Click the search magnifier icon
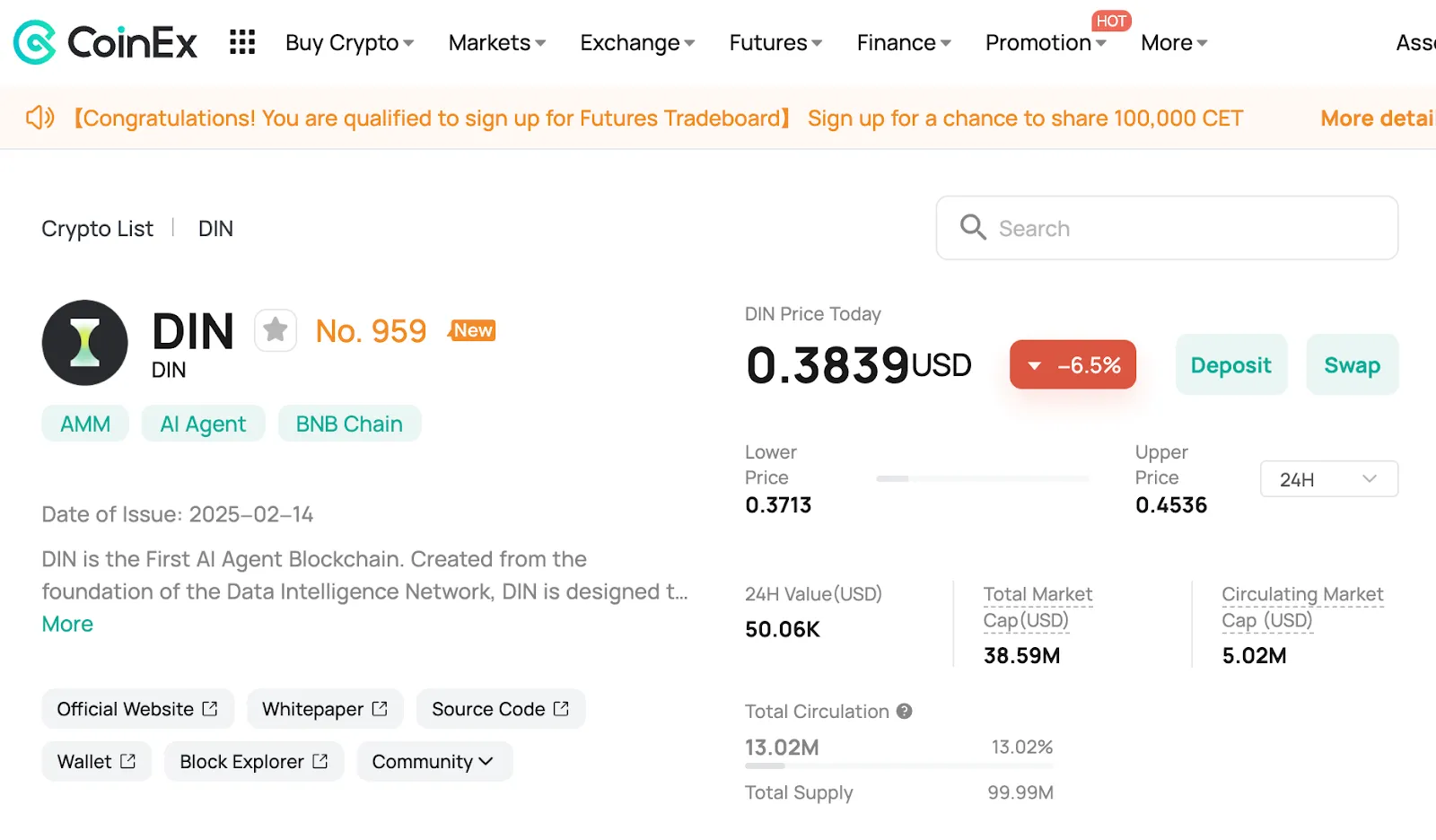The height and width of the screenshot is (840, 1436). [x=973, y=227]
